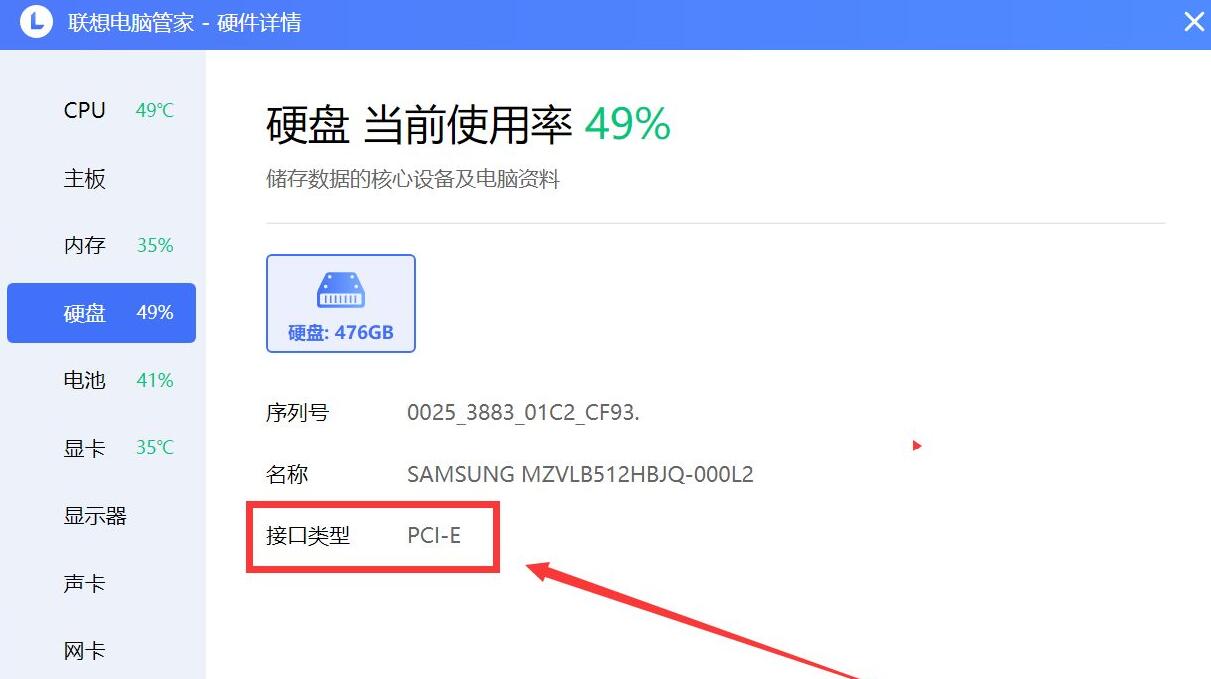This screenshot has height=679, width=1211.
Task: Show 显卡 graphics card details
Action: 101,448
